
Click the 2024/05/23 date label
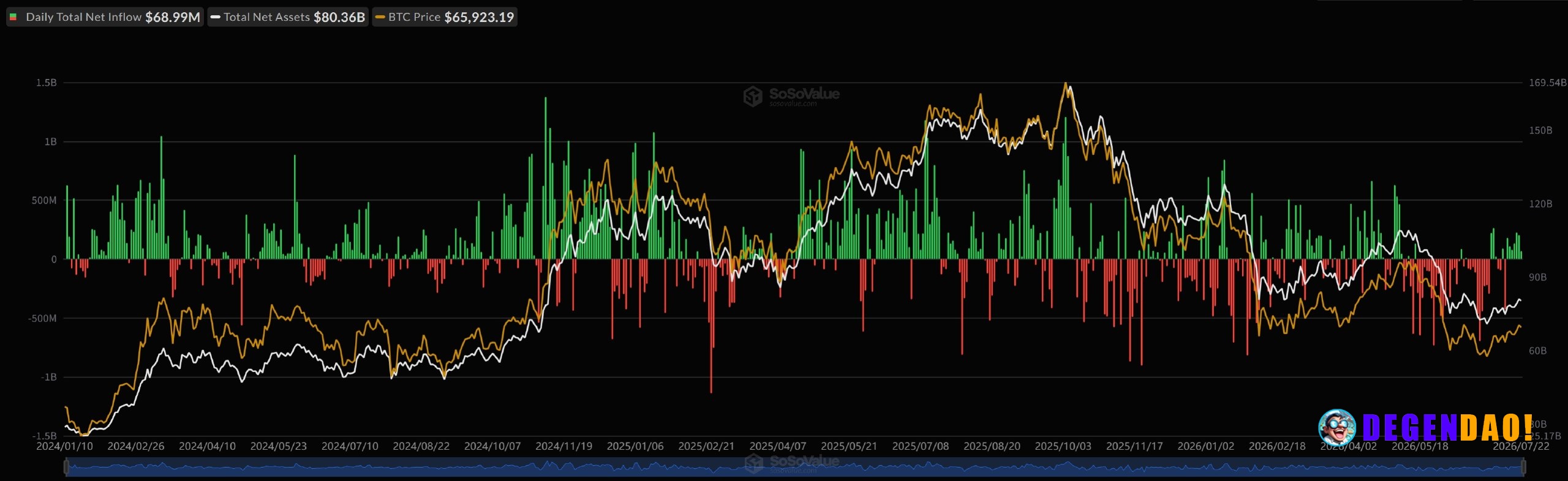tap(279, 446)
